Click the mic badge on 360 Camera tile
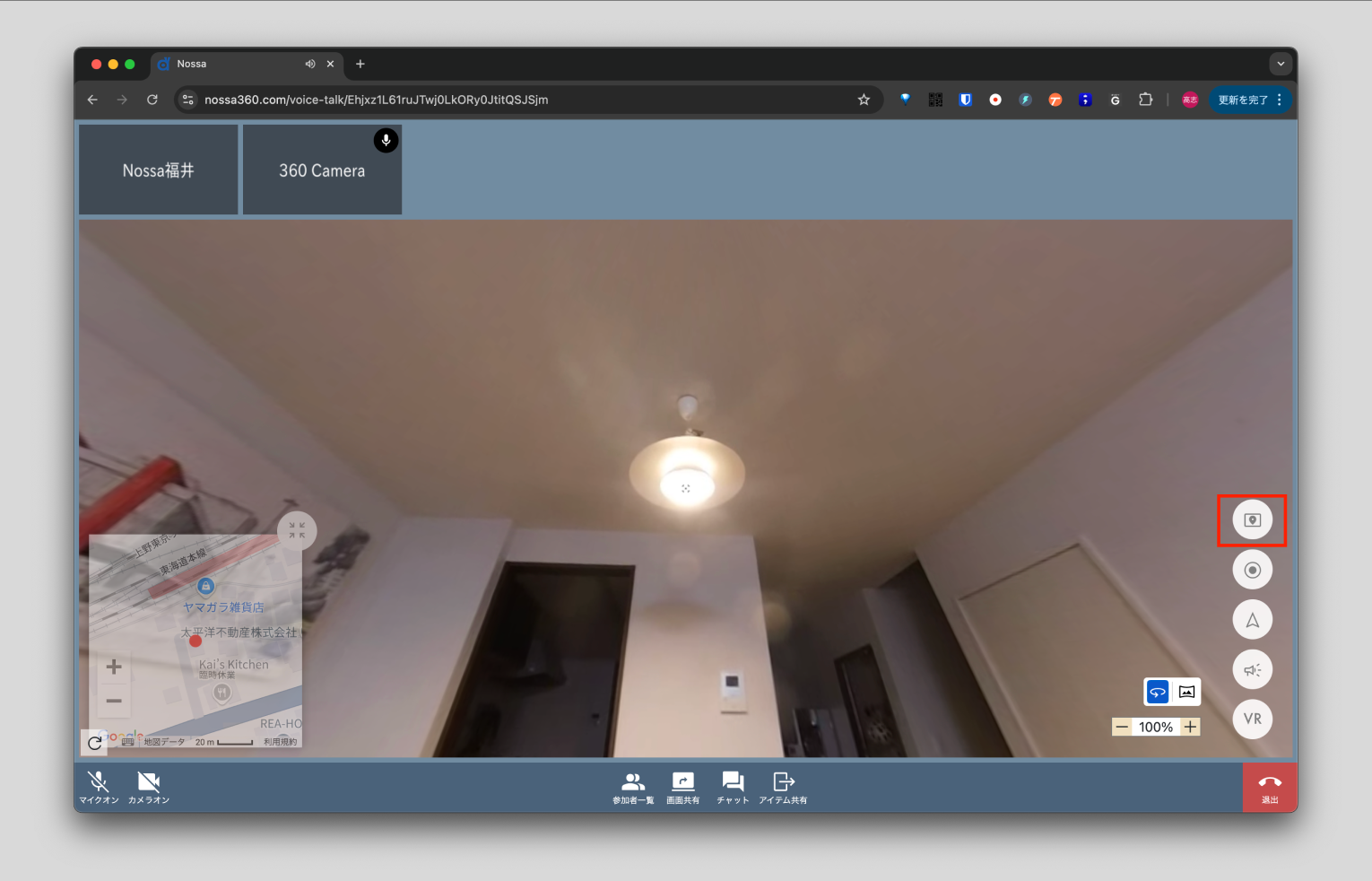Image resolution: width=1372 pixels, height=881 pixels. point(386,141)
